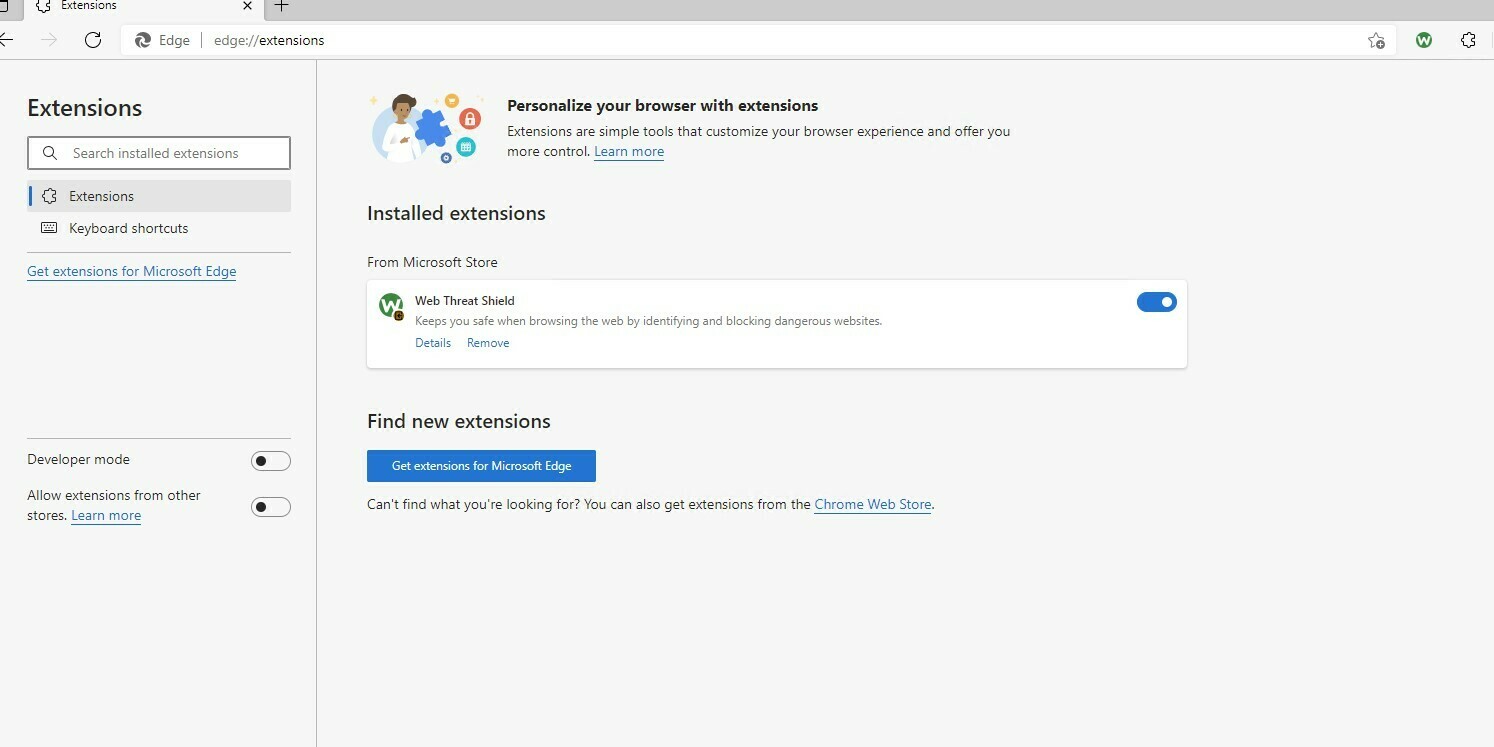
Task: Close the Extensions browser tab
Action: click(247, 6)
